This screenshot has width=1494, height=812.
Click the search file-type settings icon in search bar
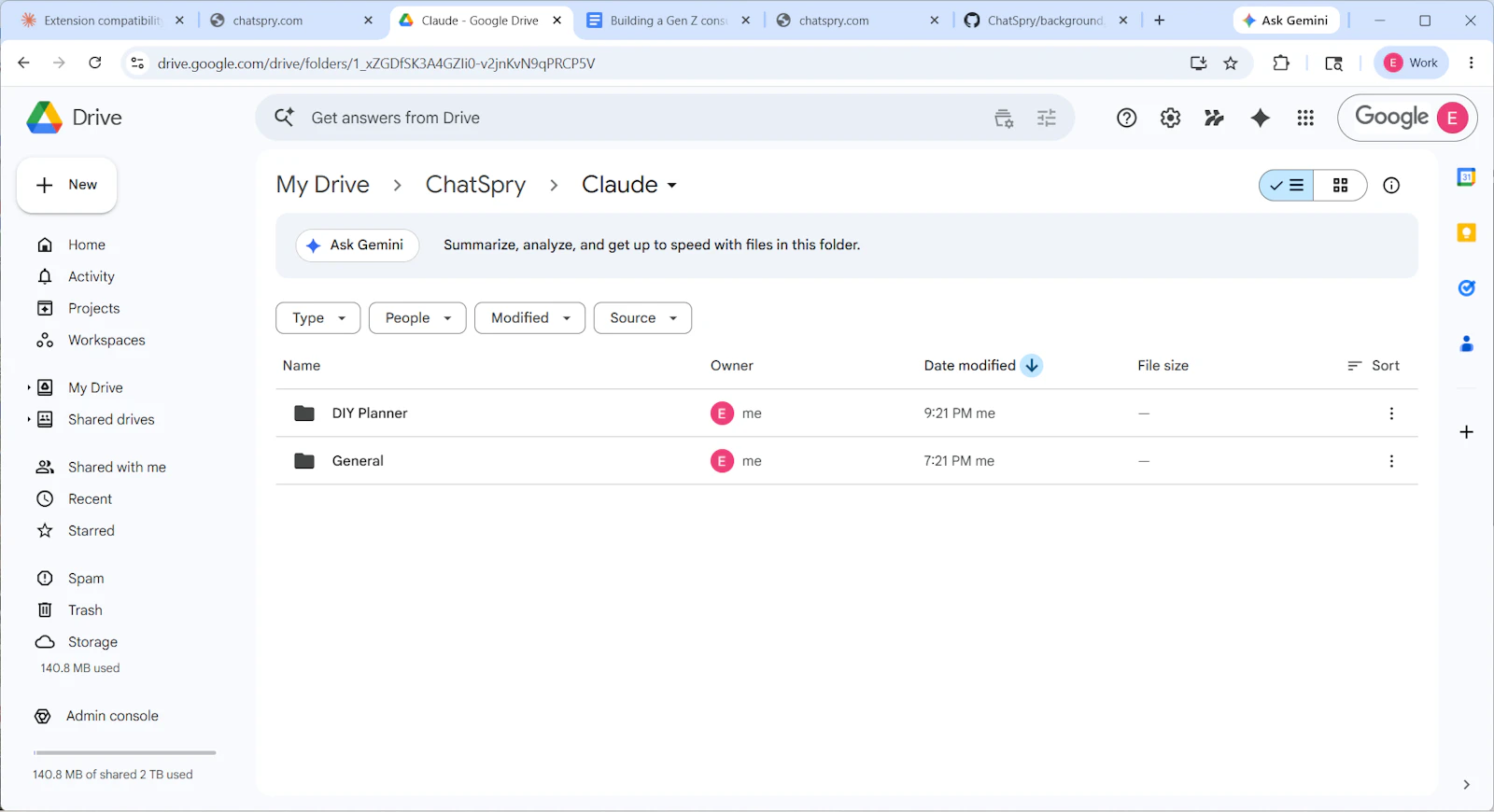pyautogui.click(x=1004, y=118)
